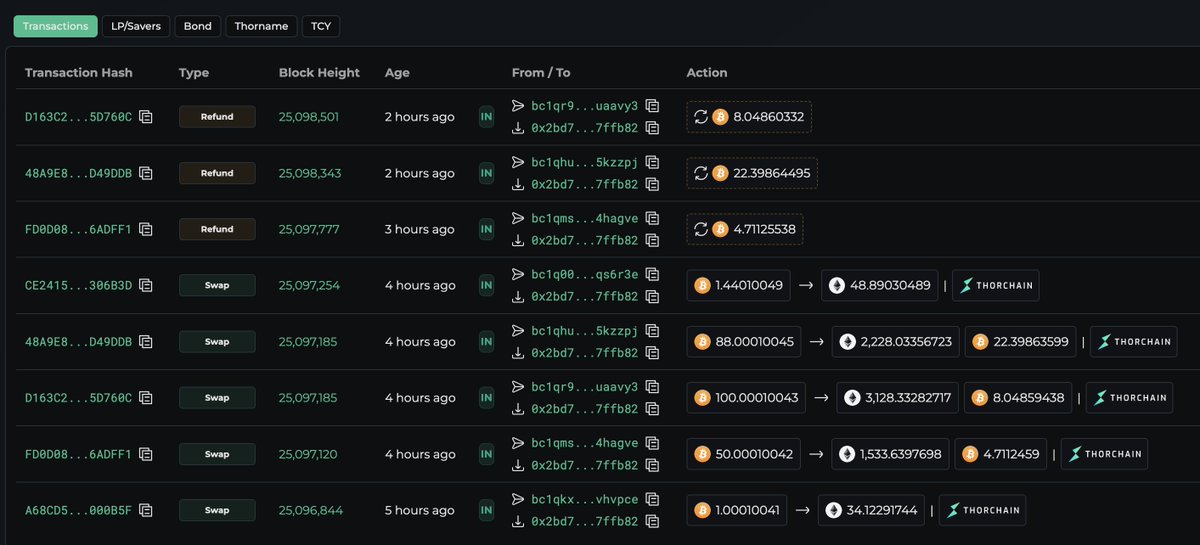
Task: Click refund cycle icon beside 22.39864495
Action: 701,174
